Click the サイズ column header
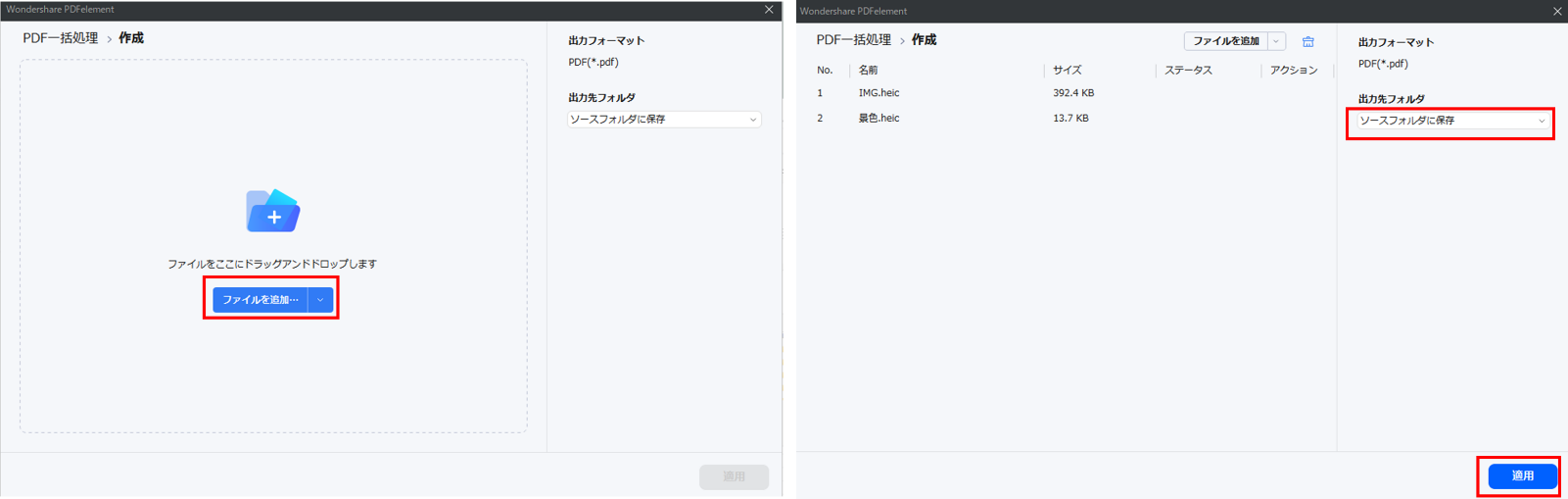Viewport: 1568px width, 499px height. click(1068, 71)
